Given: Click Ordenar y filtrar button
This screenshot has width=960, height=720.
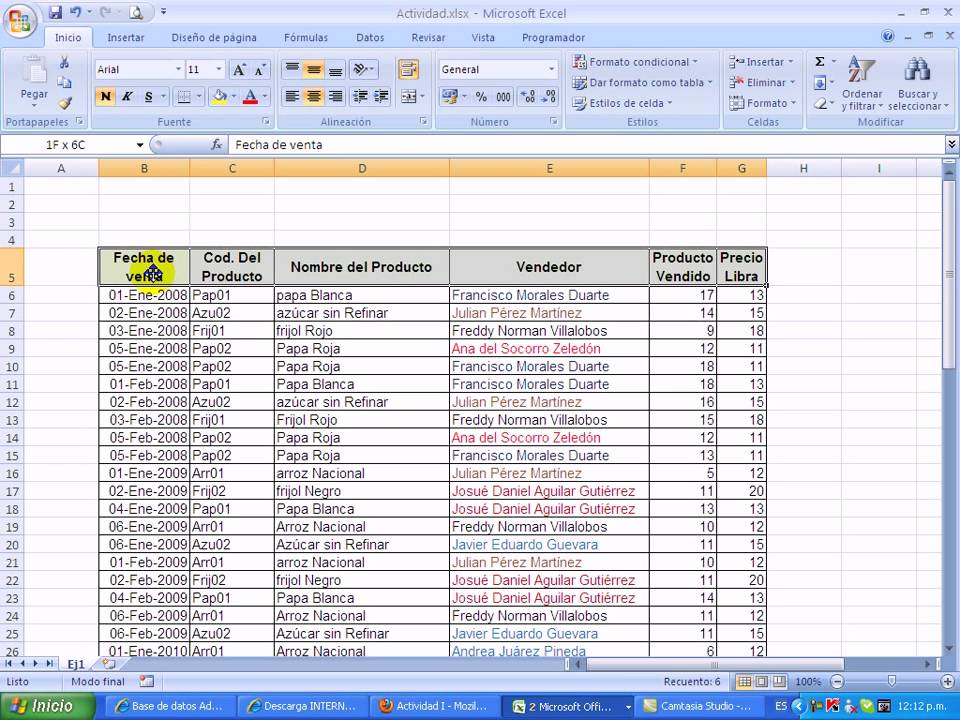Looking at the screenshot, I should (x=862, y=84).
